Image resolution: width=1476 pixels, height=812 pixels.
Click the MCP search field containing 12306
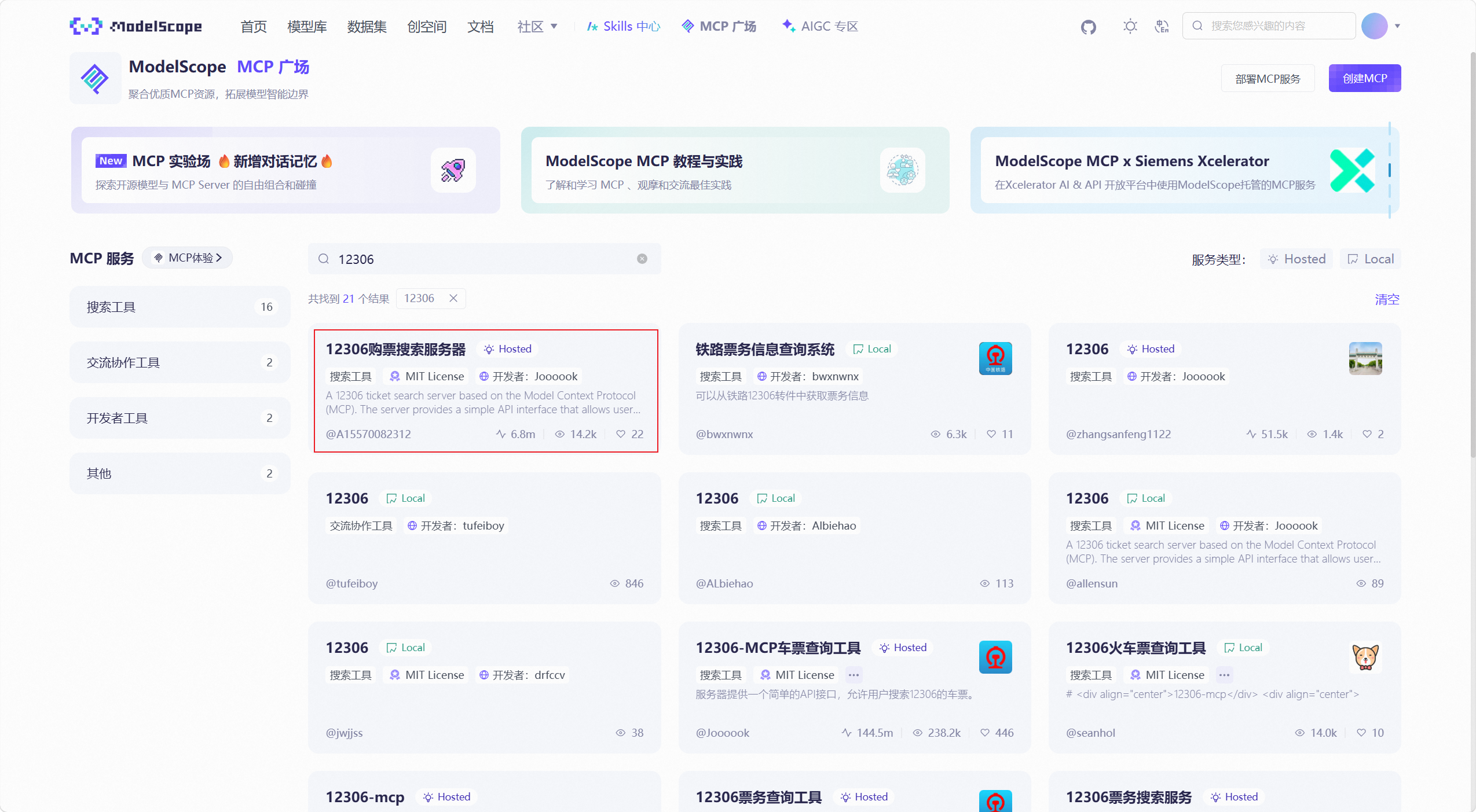click(x=485, y=259)
